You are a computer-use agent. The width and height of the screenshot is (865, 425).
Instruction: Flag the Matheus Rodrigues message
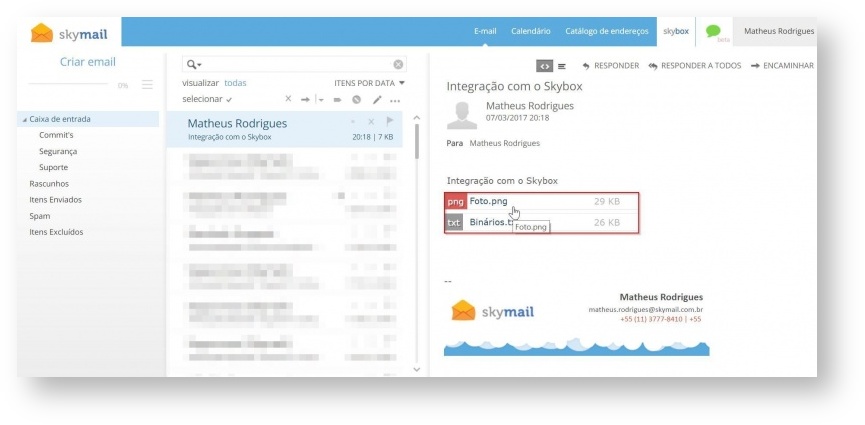pos(390,121)
